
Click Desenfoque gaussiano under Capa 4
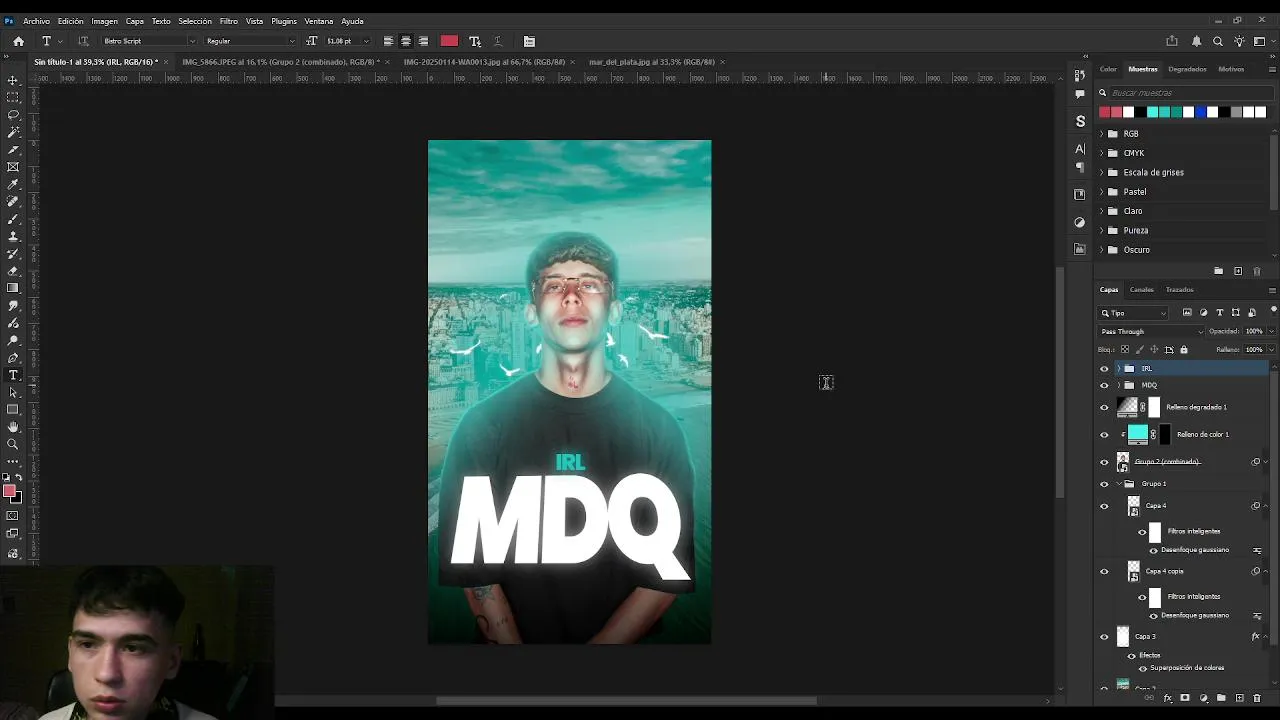pos(1195,550)
